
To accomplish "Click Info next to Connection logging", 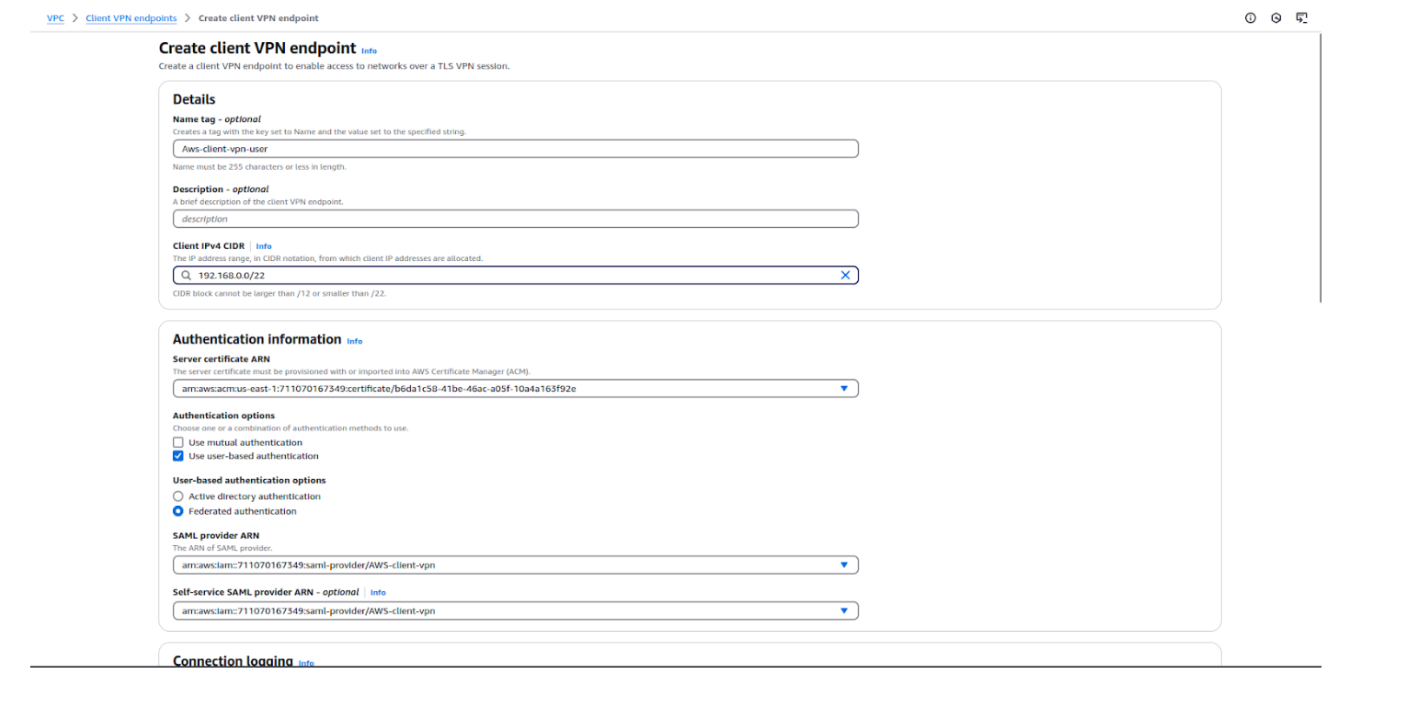I will [306, 662].
